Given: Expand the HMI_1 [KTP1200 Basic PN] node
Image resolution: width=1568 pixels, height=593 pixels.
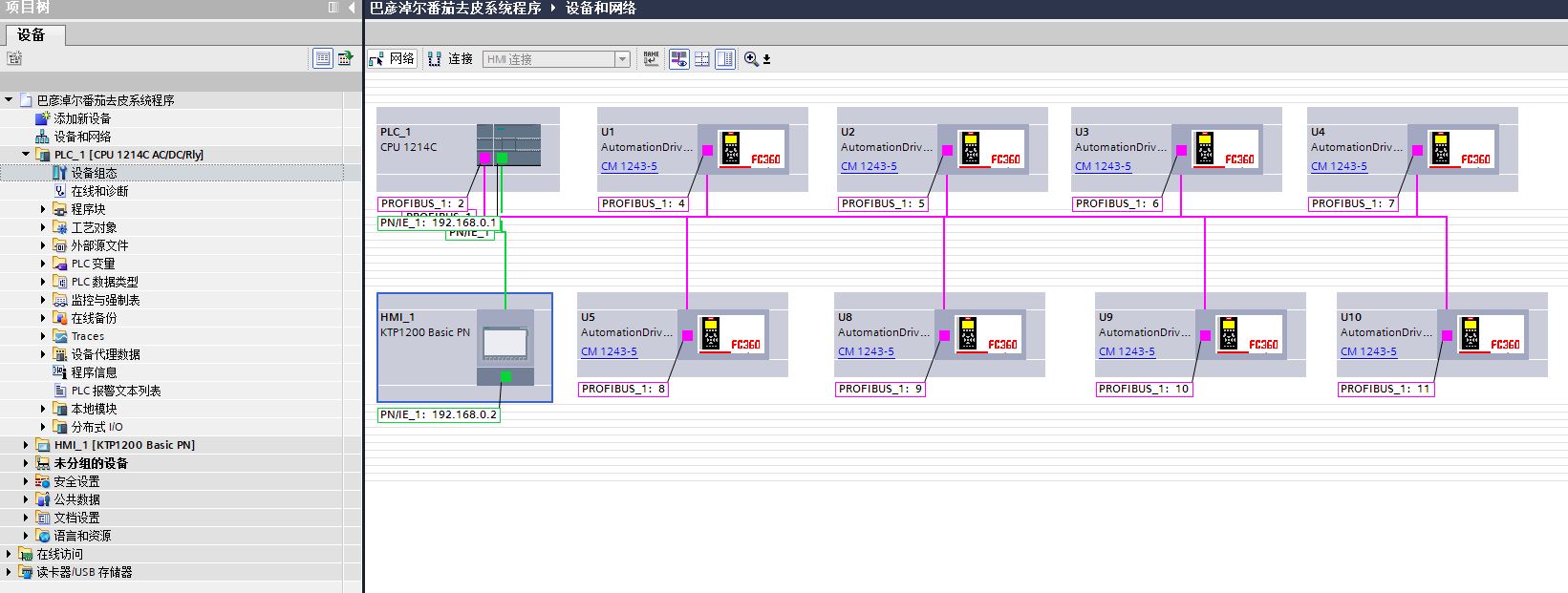Looking at the screenshot, I should tap(26, 445).
